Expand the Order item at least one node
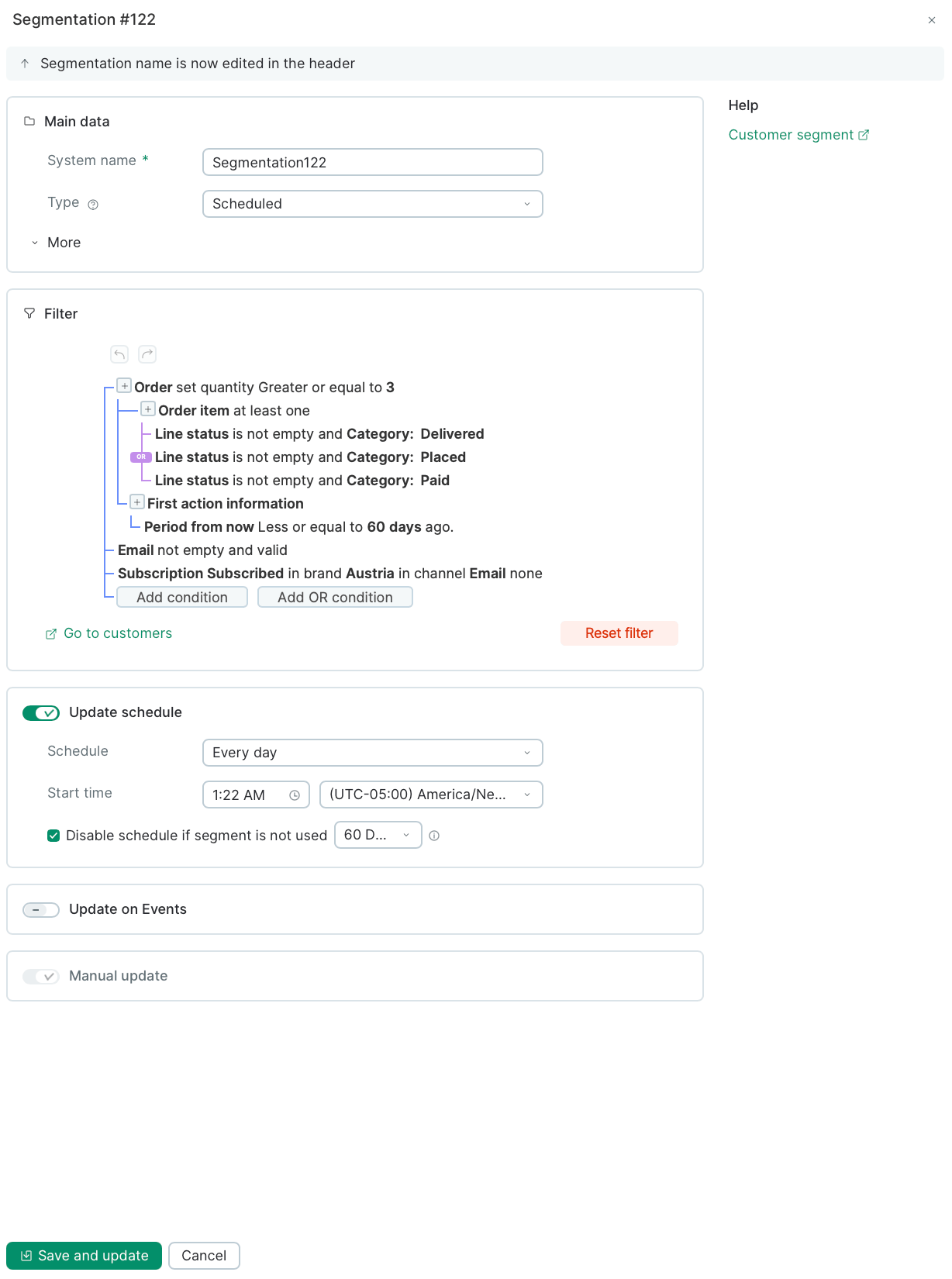The width and height of the screenshot is (952, 1279). pos(148,409)
